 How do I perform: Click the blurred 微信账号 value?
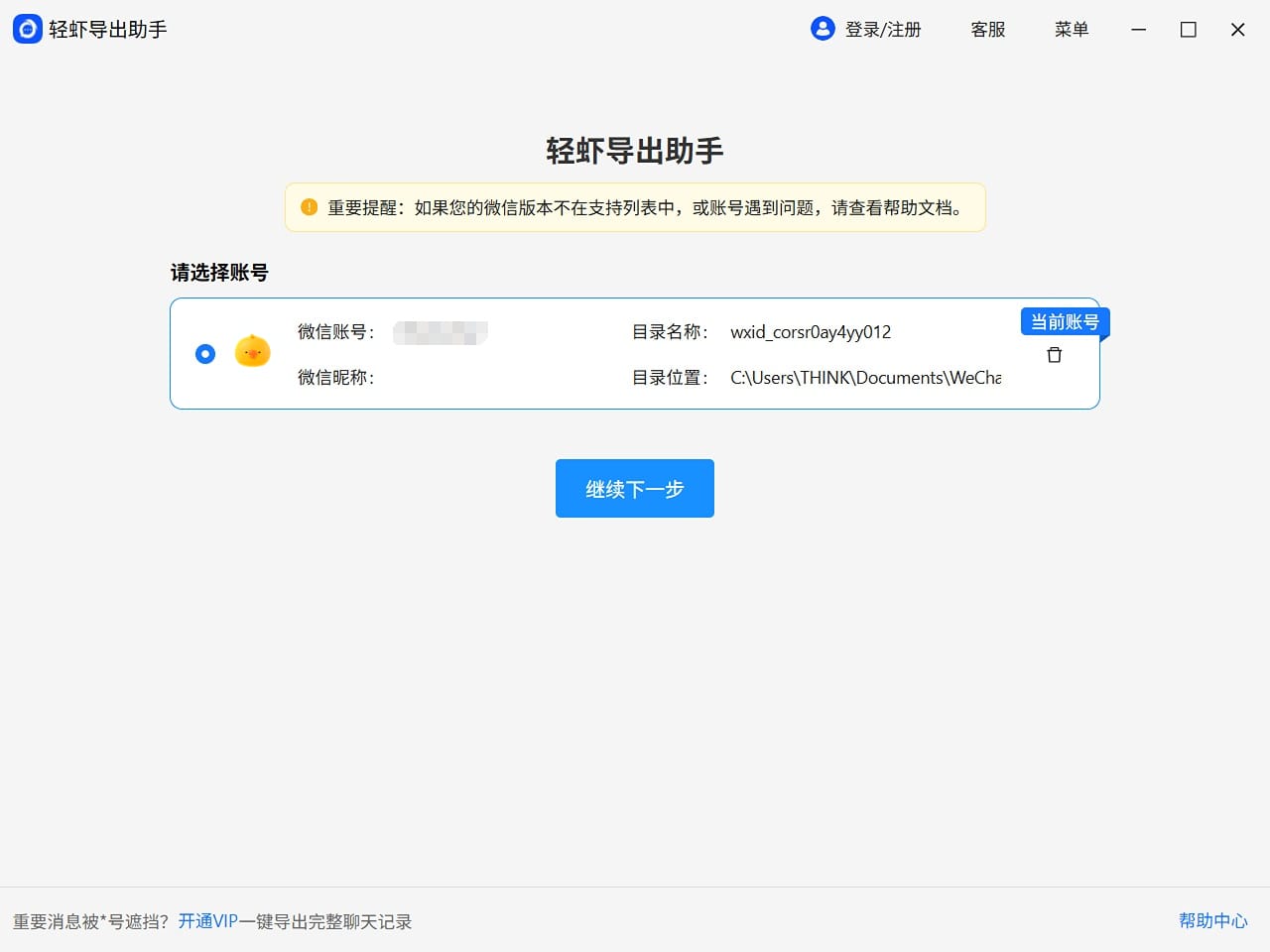[x=441, y=332]
